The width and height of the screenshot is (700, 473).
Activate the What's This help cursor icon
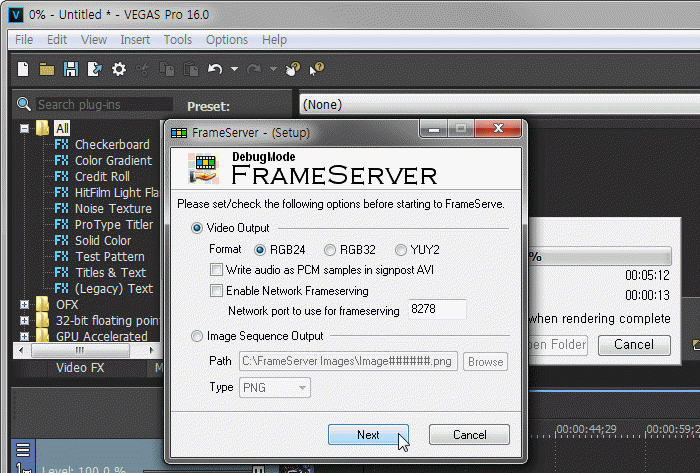[x=317, y=69]
